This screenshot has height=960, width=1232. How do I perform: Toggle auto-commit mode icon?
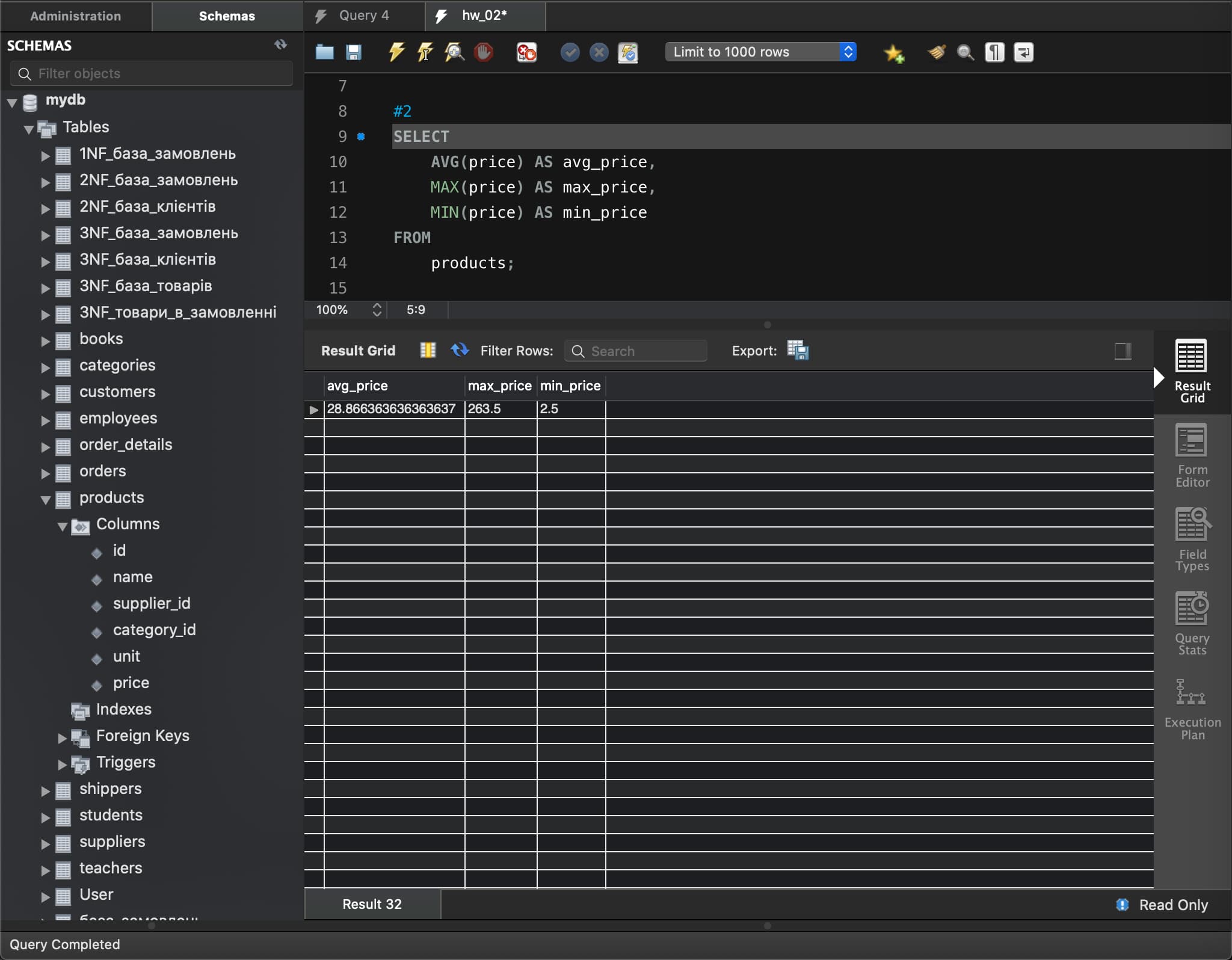coord(627,52)
